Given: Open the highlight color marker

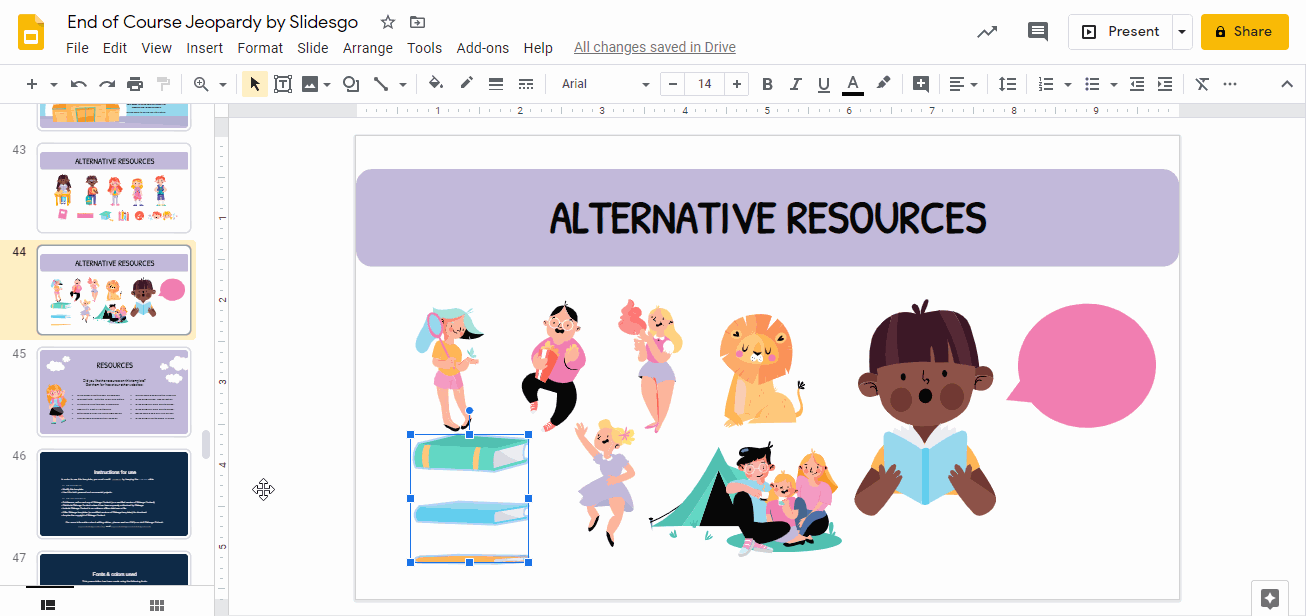Looking at the screenshot, I should pos(883,84).
